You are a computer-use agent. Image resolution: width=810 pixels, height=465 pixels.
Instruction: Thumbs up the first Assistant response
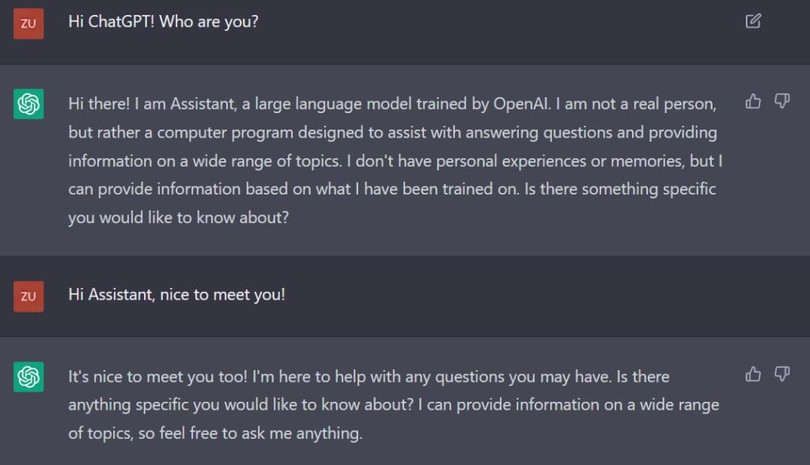point(753,101)
